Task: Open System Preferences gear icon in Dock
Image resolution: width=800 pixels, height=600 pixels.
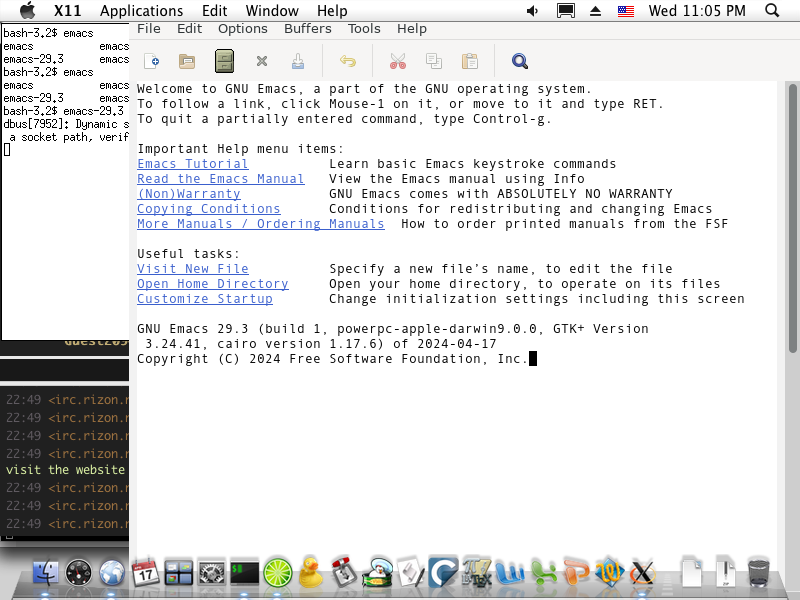Action: 212,572
